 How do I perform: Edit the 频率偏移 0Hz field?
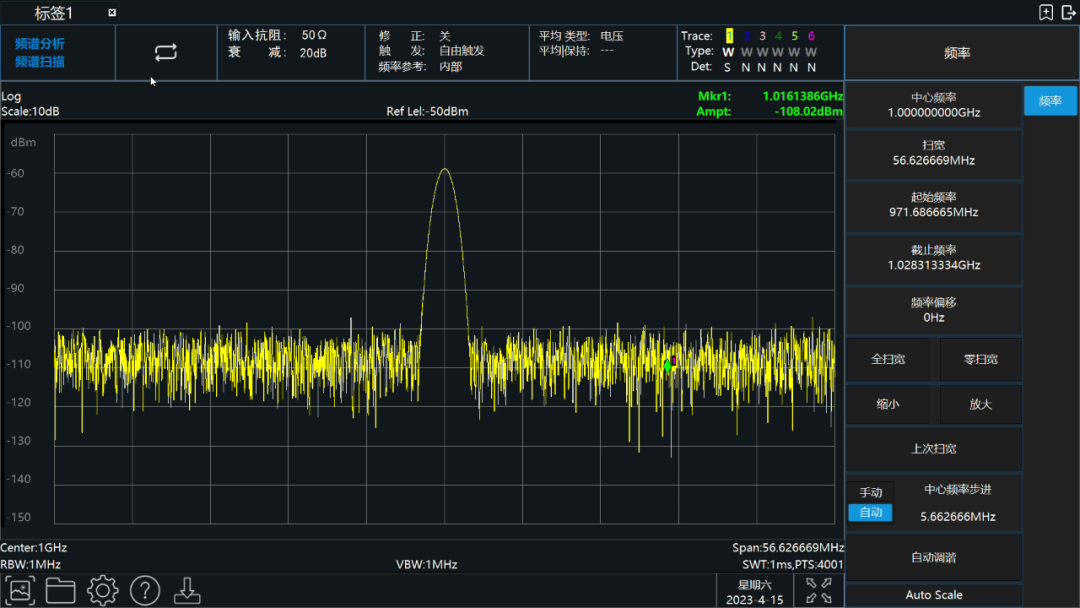tap(933, 310)
